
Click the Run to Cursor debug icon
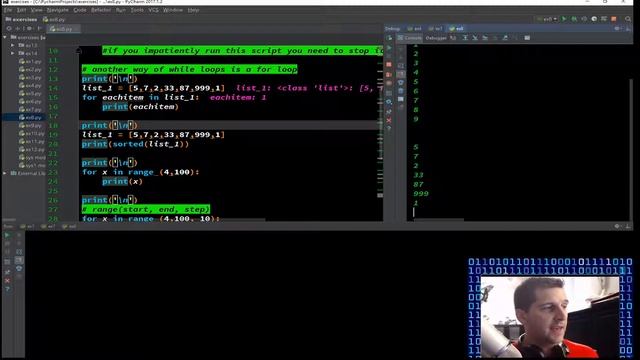point(505,38)
